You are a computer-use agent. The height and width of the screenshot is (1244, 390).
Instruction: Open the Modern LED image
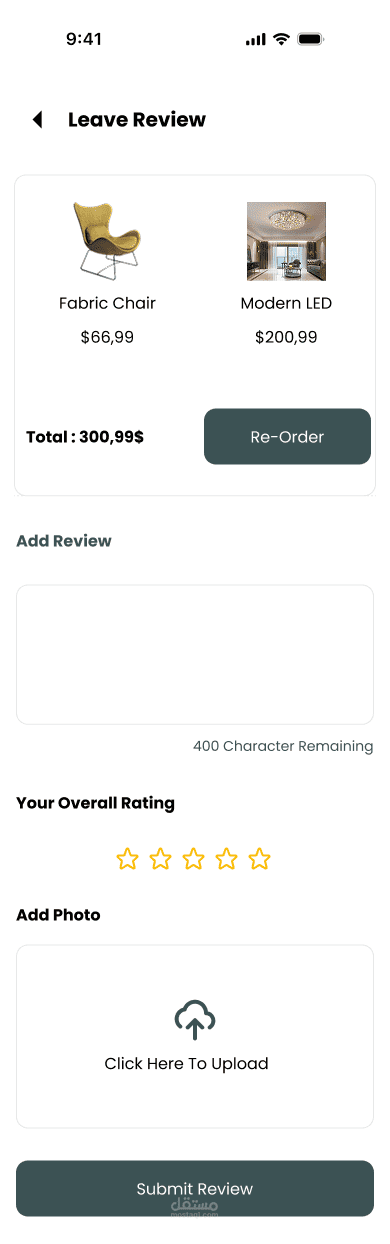[286, 241]
